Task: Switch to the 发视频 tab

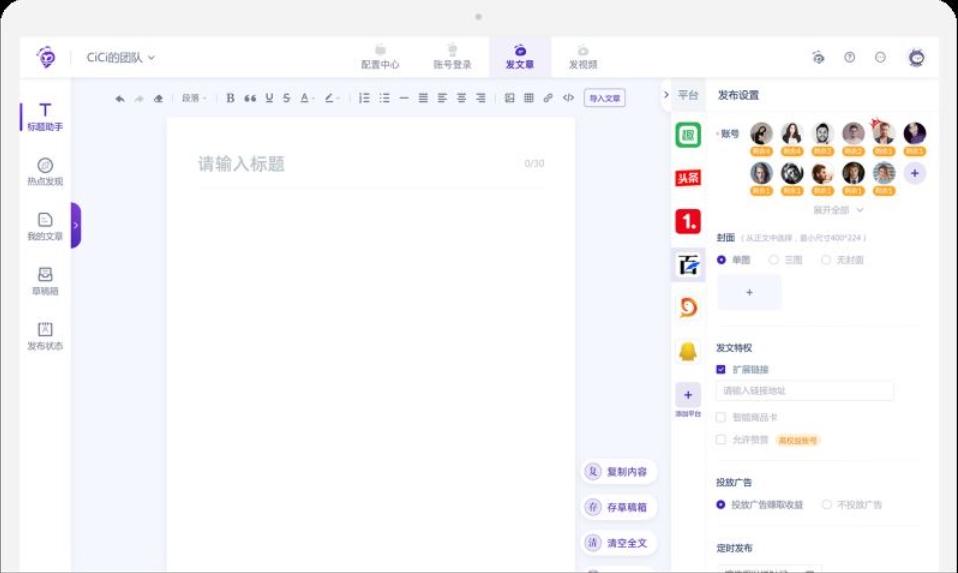Action: (x=583, y=57)
